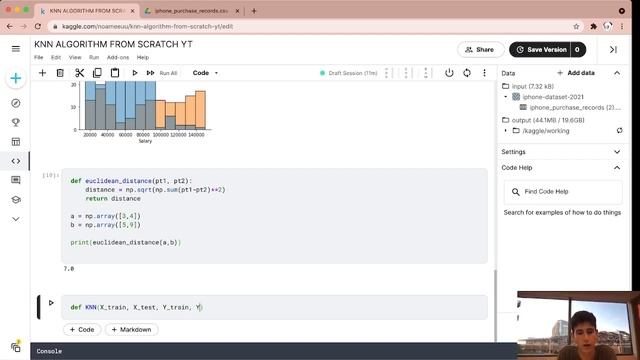Add a Markdown cell below

click(131, 329)
